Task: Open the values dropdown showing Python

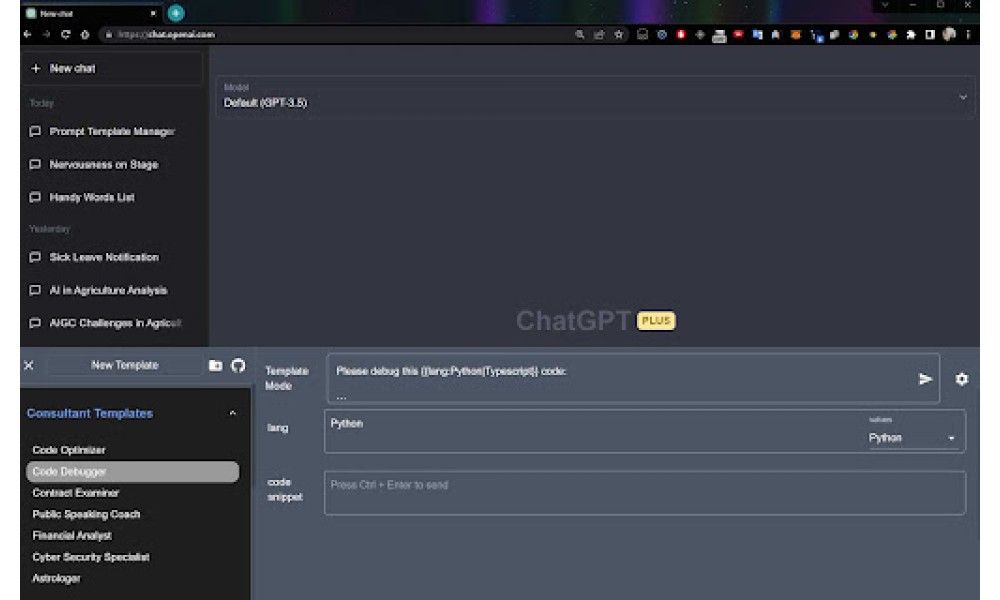Action: 911,438
